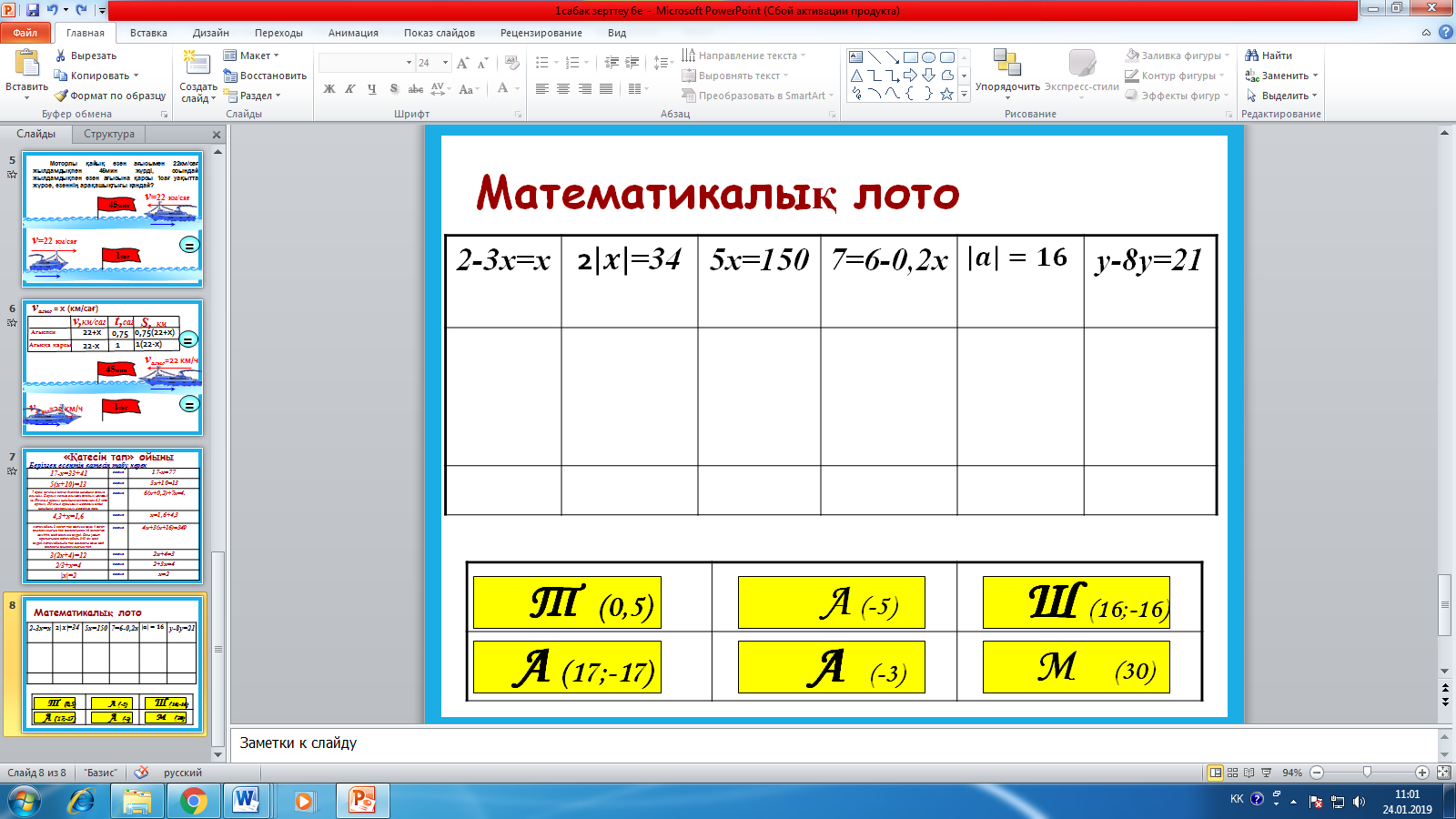Switch to the Transitions (Переходы) tab
Viewport: 1456px width, 819px height.
coord(278,33)
